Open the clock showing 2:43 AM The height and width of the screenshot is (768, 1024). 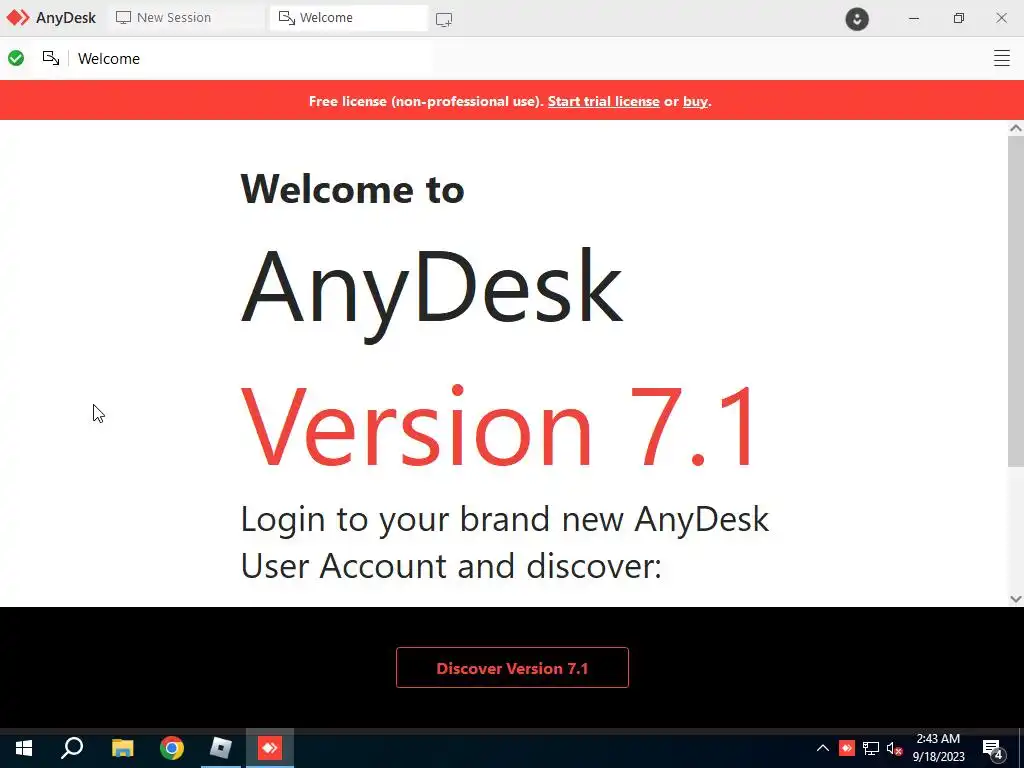pyautogui.click(x=938, y=748)
